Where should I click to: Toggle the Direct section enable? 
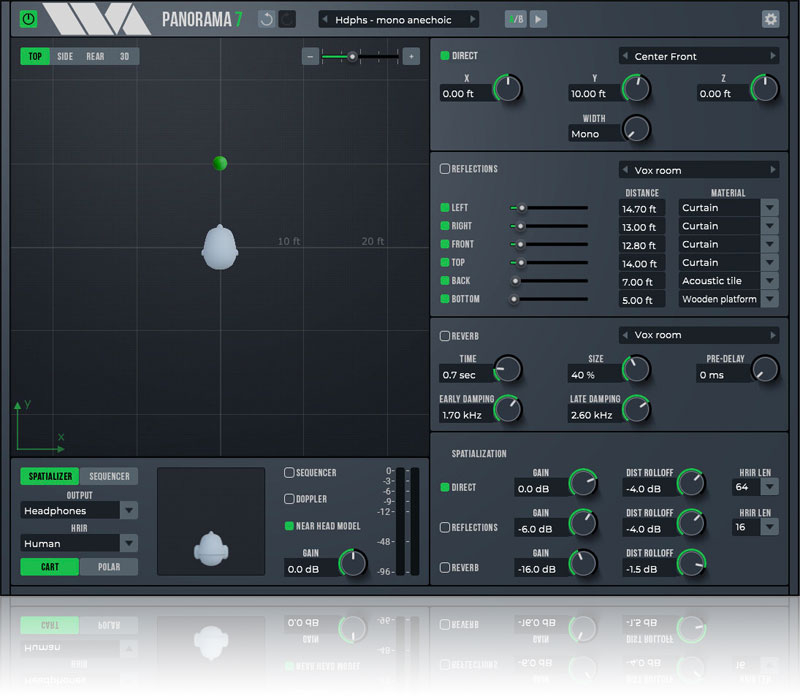(445, 56)
